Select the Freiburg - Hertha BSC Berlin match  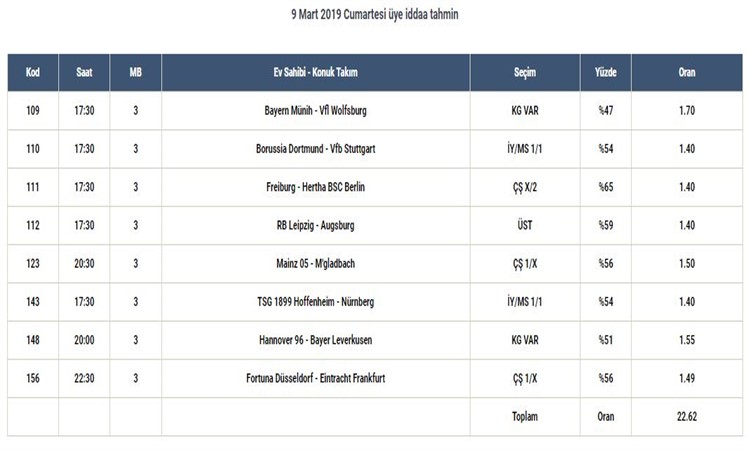(x=316, y=187)
